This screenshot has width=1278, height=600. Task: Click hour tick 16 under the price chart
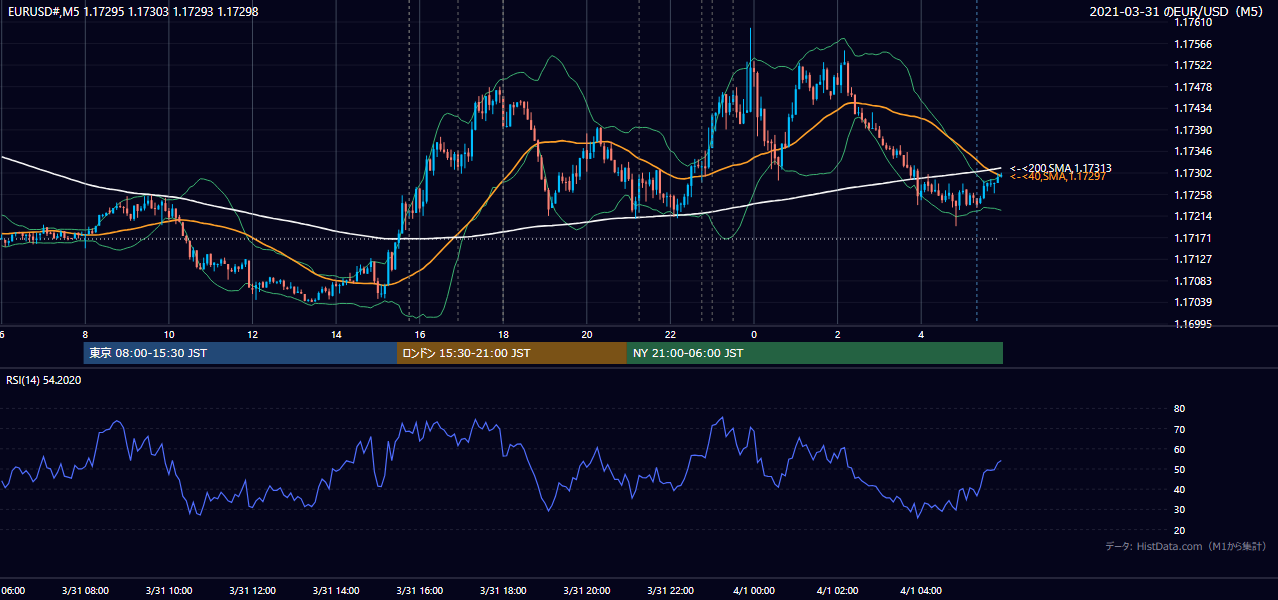420,334
